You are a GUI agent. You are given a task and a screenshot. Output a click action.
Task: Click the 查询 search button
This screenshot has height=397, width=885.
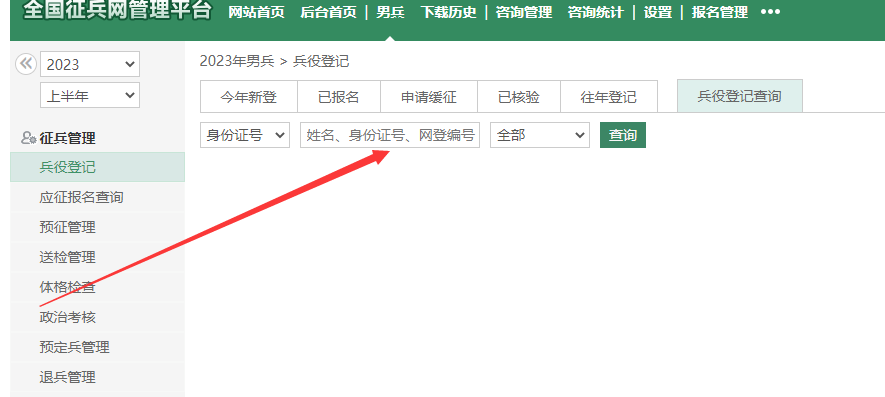coord(623,135)
